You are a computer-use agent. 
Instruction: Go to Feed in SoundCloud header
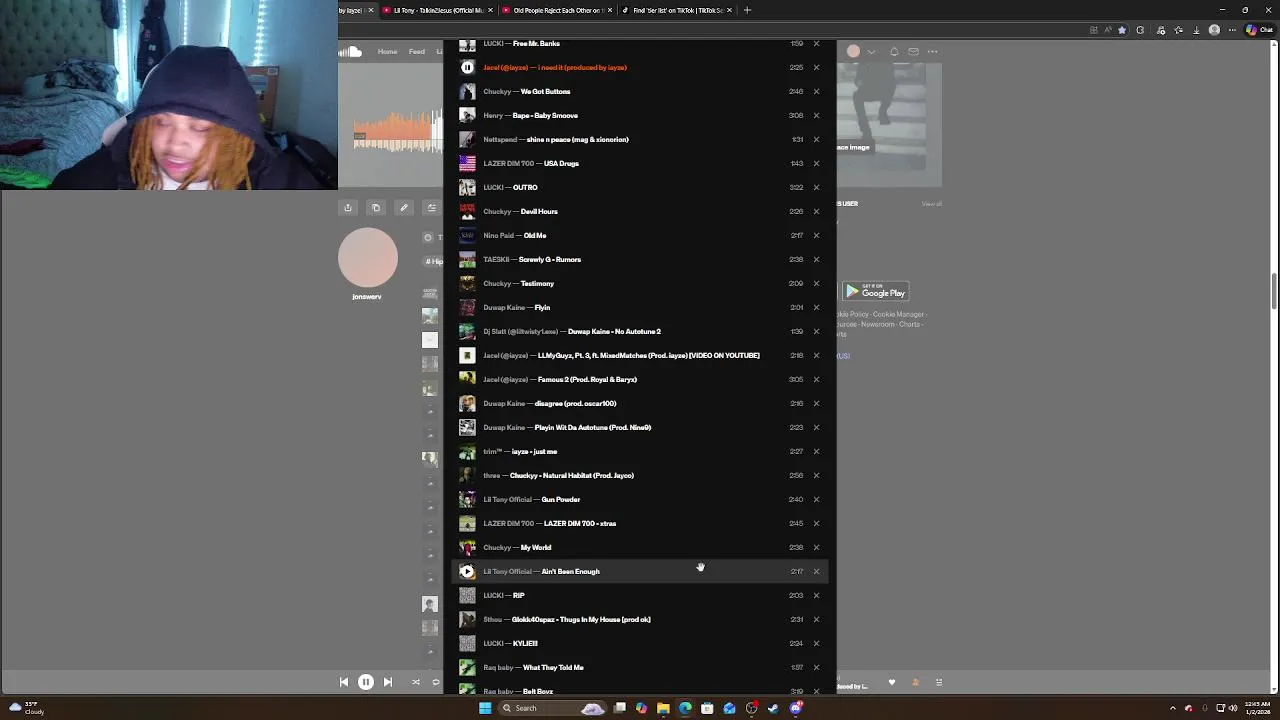pyautogui.click(x=416, y=52)
